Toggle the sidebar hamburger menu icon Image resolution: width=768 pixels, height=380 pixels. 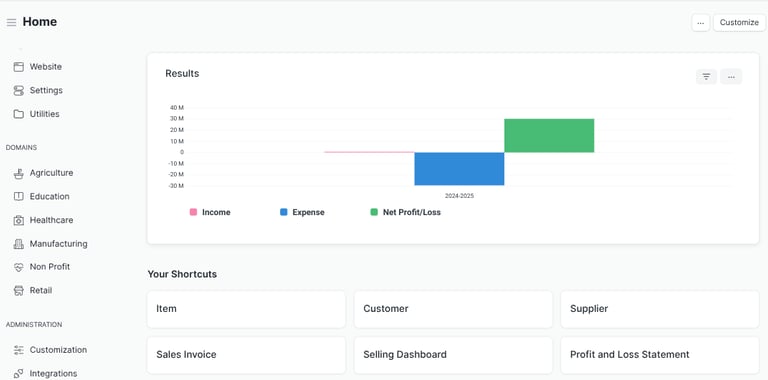[x=11, y=23]
